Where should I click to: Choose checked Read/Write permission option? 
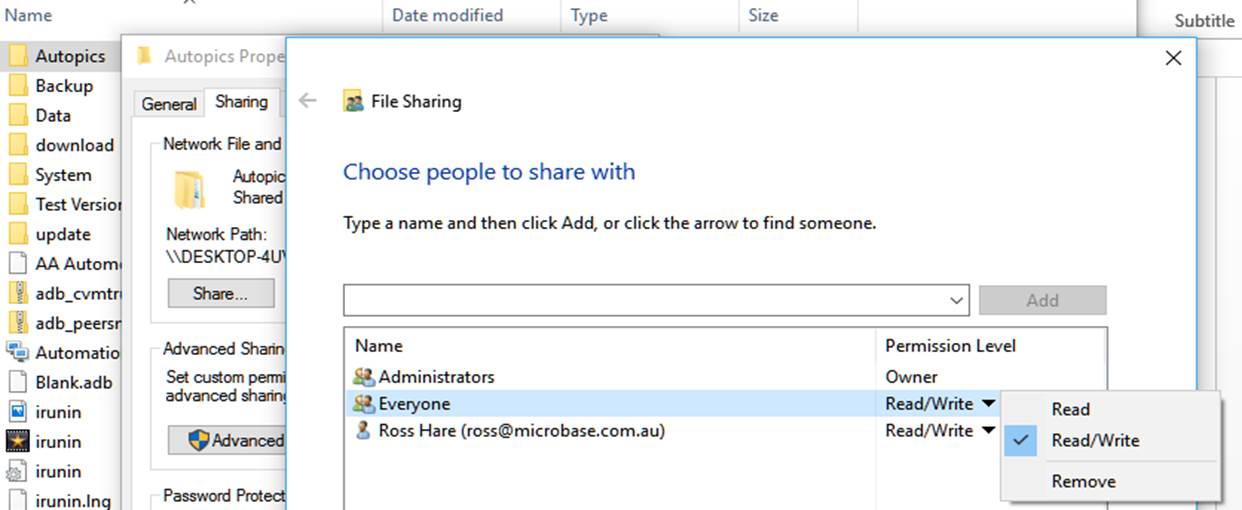pos(1094,440)
